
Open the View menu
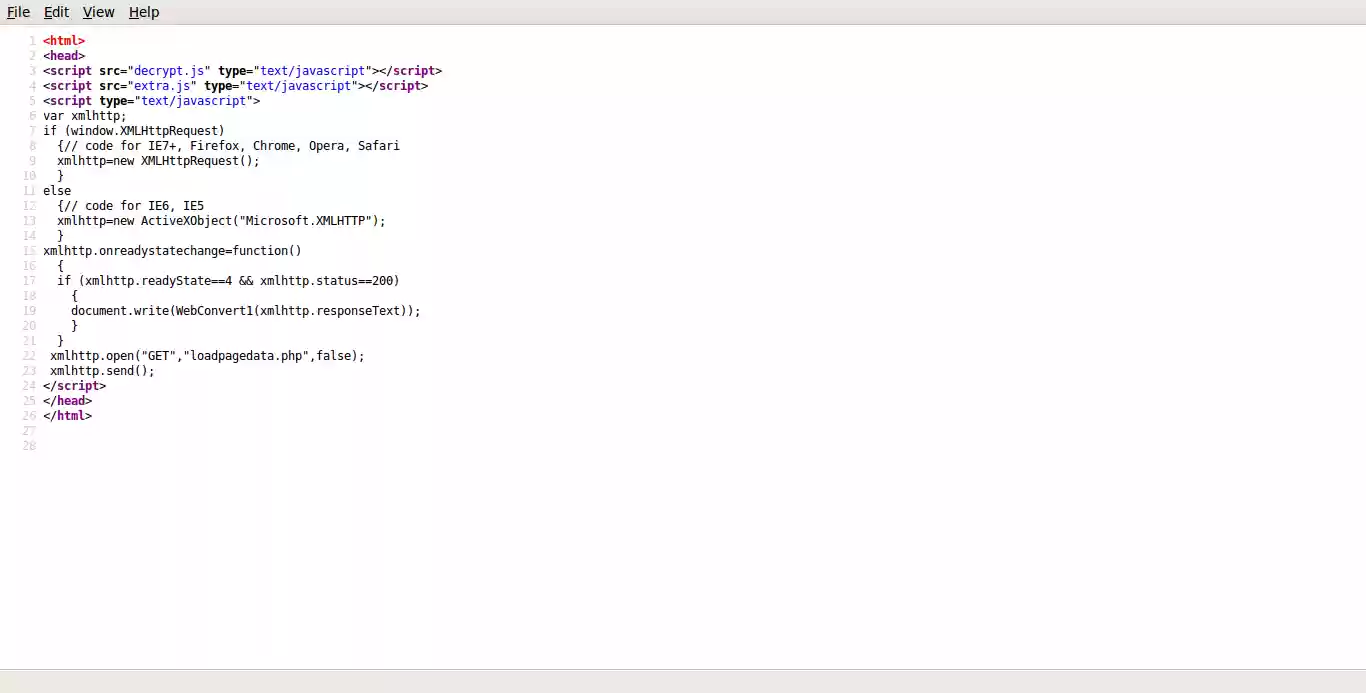(98, 12)
